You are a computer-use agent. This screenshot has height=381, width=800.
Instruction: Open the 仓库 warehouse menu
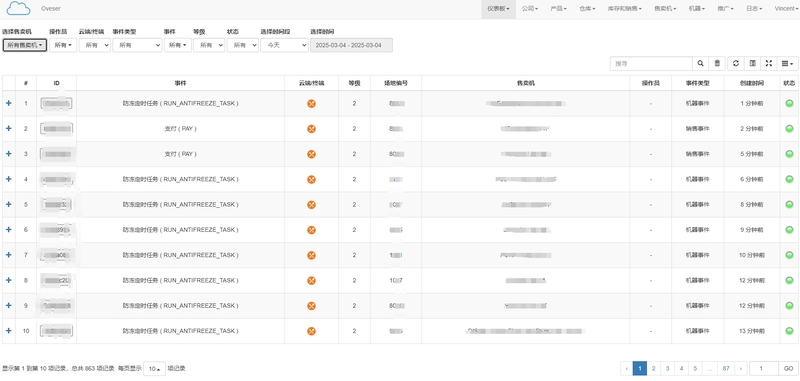(x=587, y=9)
